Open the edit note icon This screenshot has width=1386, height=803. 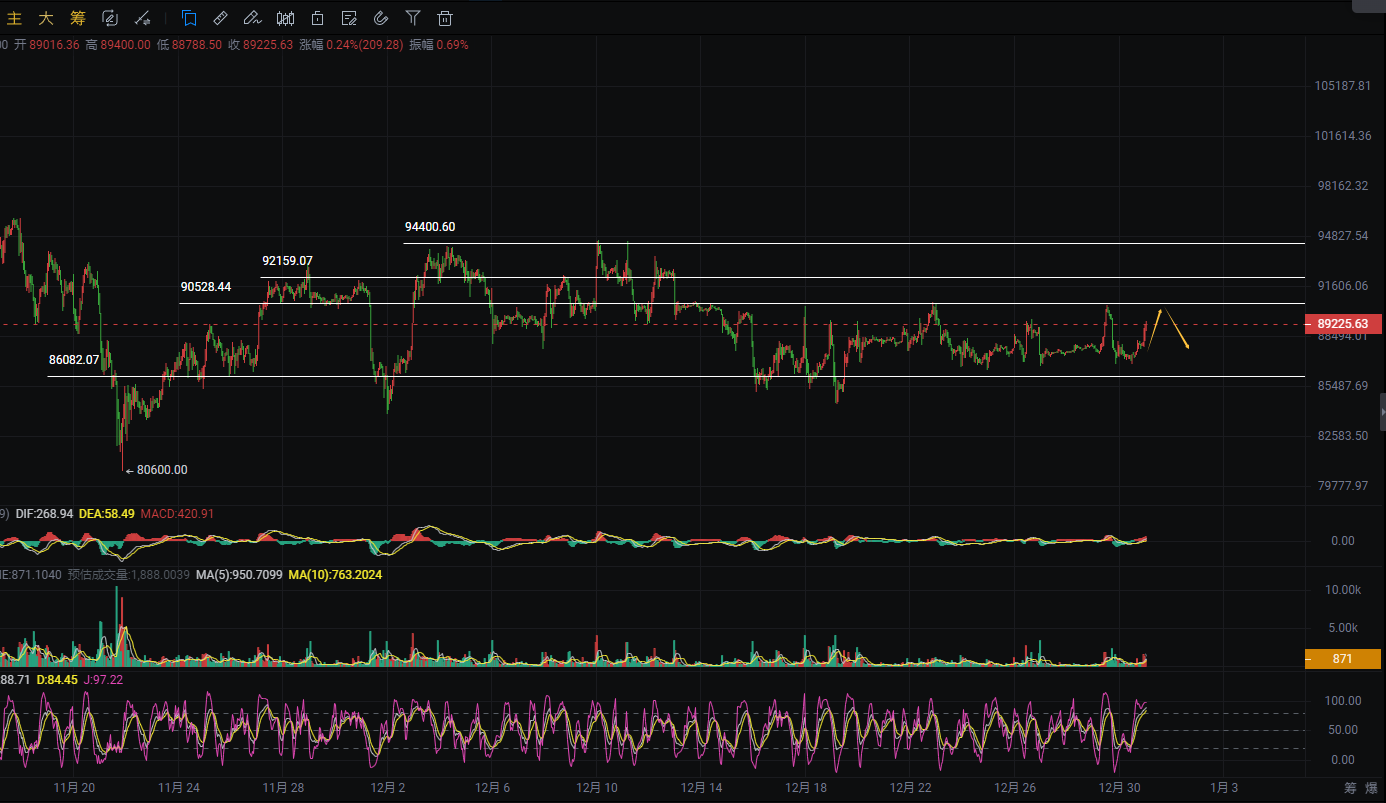point(349,18)
